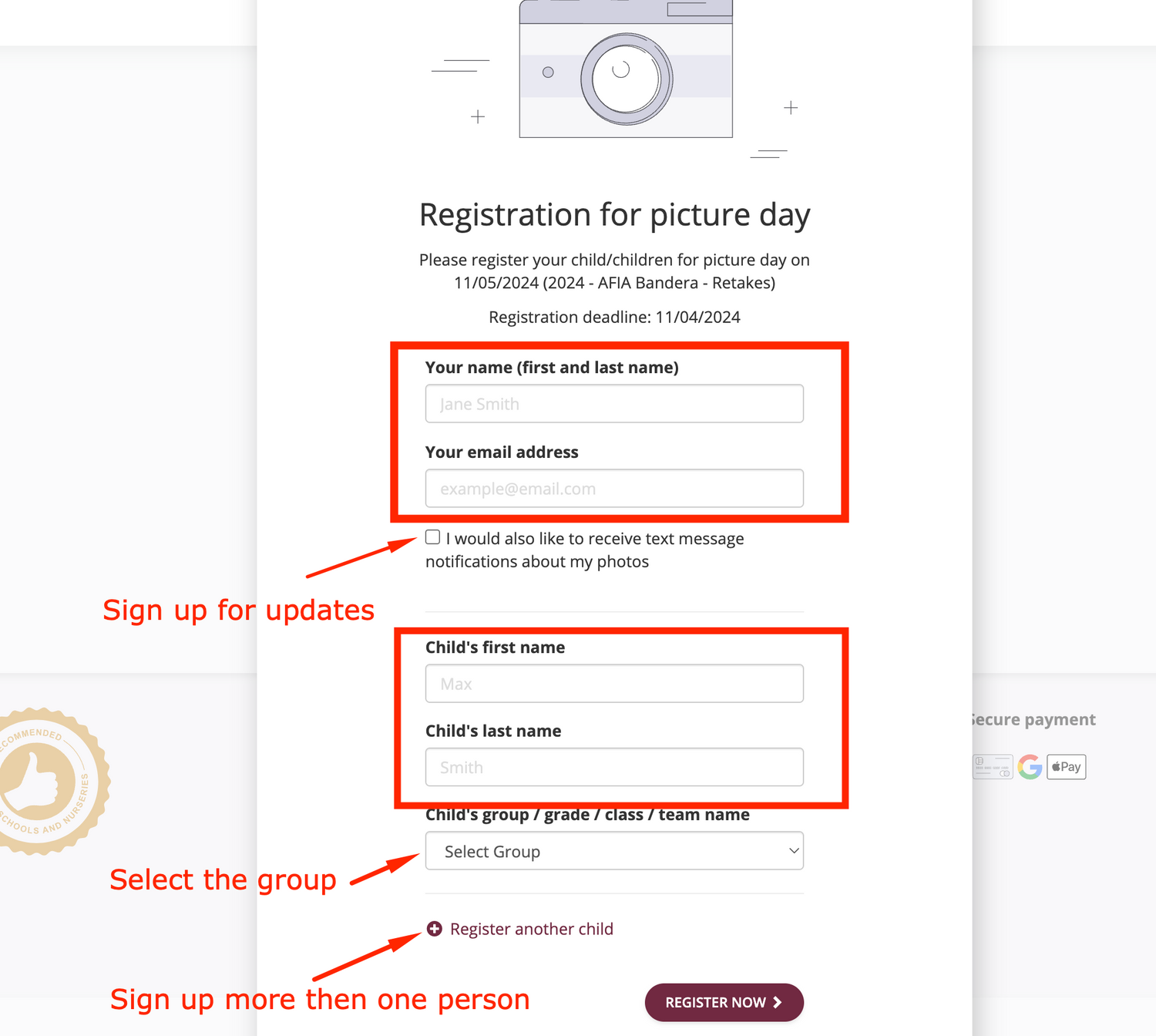Enable text message notifications checkbox
The width and height of the screenshot is (1156, 1036).
click(x=433, y=537)
